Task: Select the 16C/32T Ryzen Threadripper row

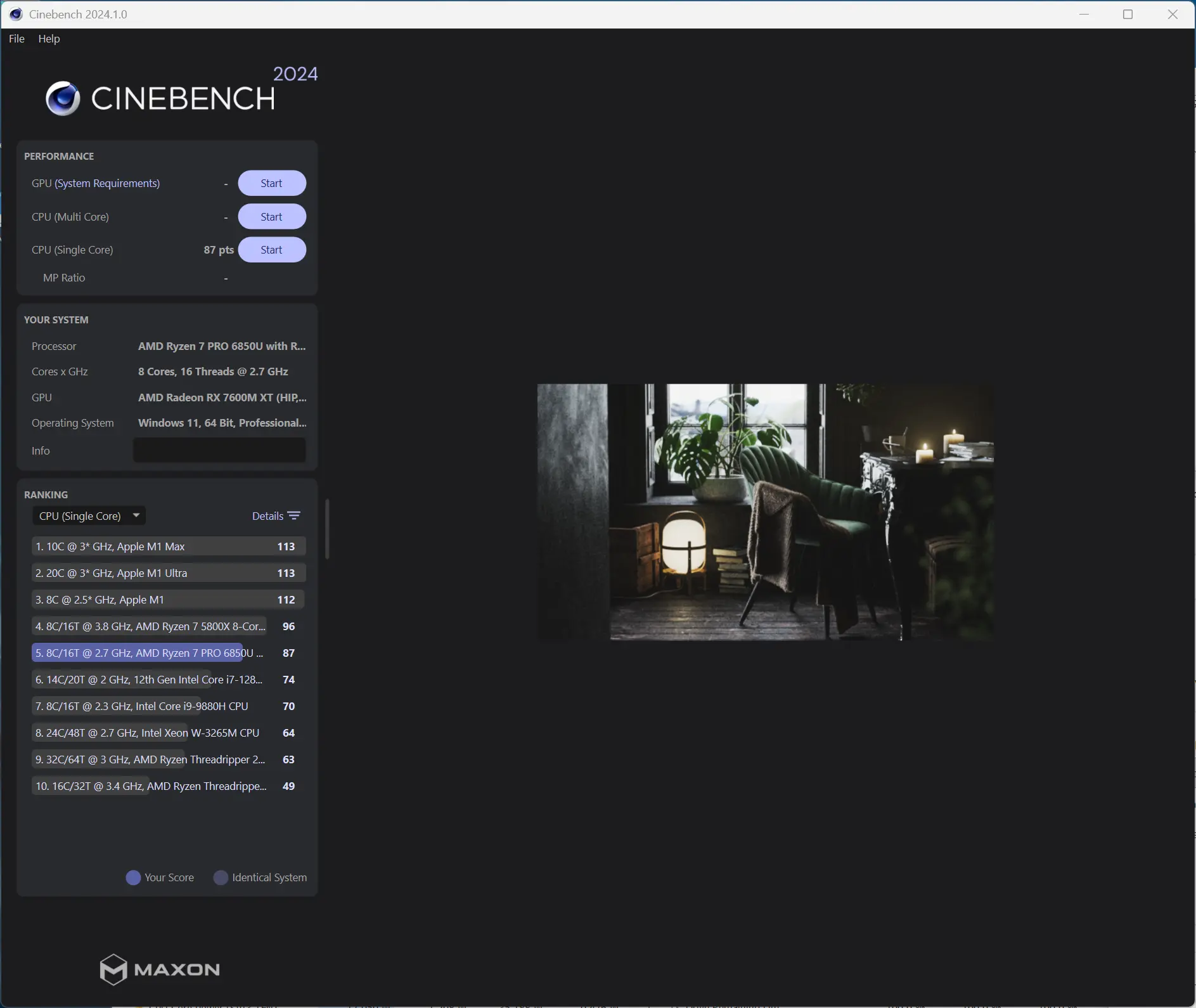Action: pos(169,786)
